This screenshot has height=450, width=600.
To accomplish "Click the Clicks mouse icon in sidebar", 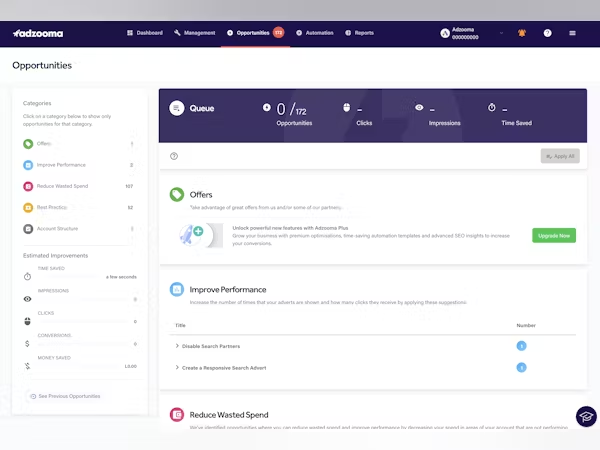I will [28, 321].
